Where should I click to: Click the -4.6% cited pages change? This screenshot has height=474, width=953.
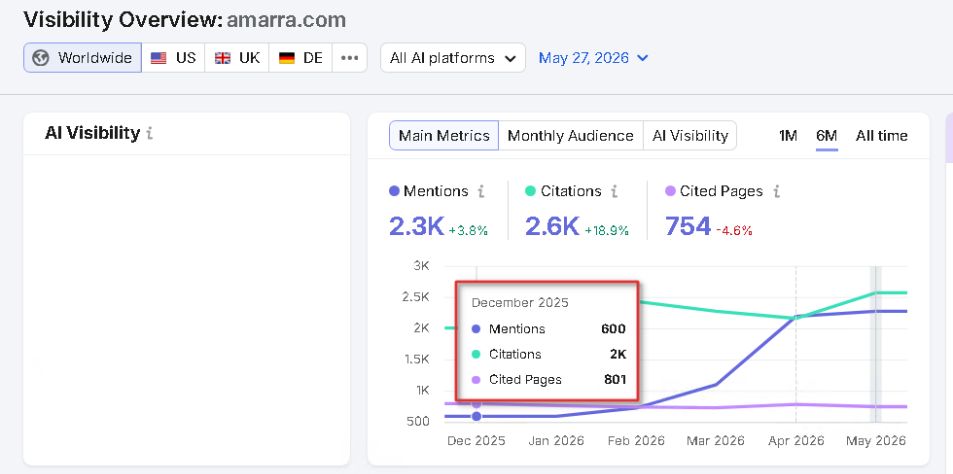734,231
